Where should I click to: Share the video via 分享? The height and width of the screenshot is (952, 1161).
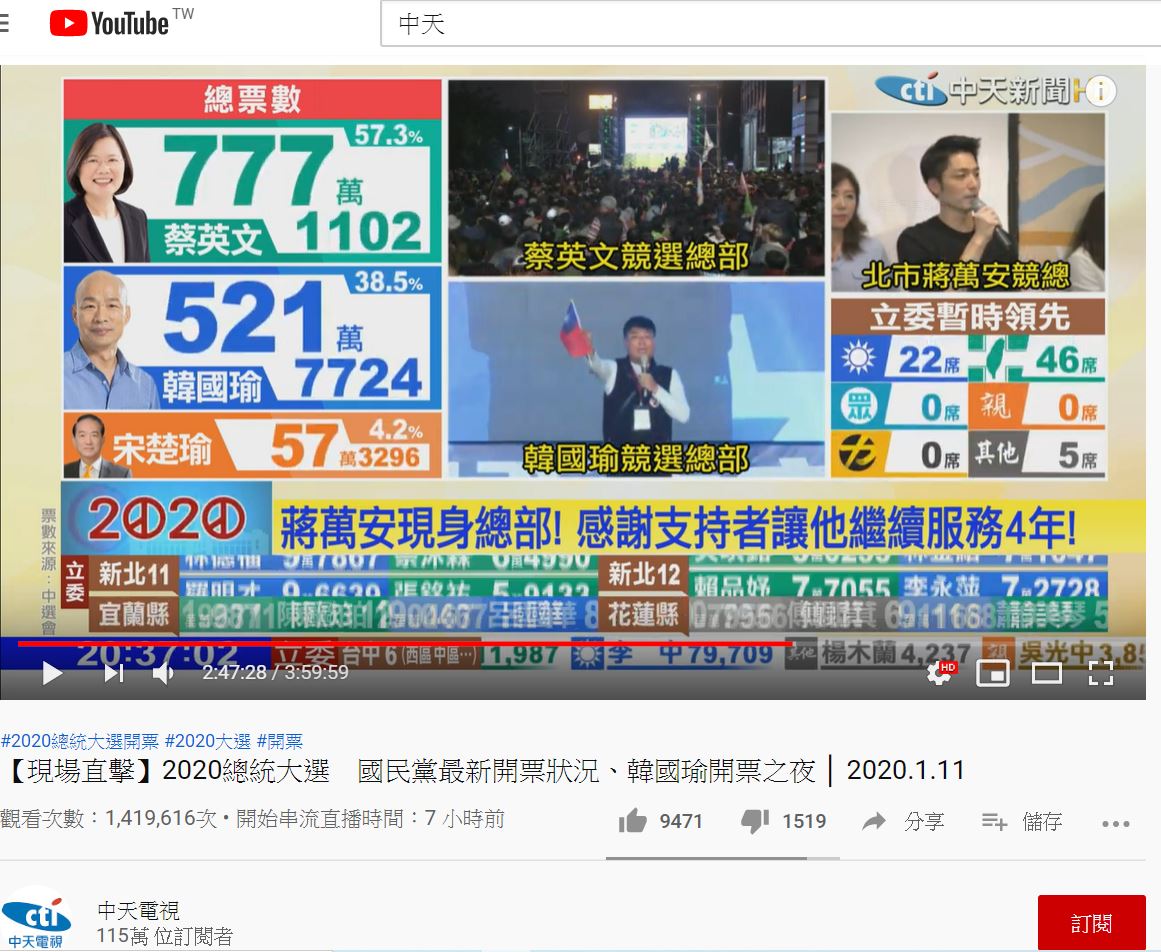click(903, 821)
